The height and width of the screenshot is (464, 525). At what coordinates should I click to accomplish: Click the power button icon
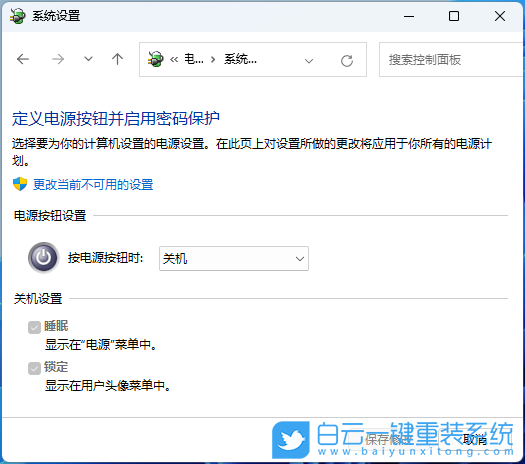[x=44, y=257]
